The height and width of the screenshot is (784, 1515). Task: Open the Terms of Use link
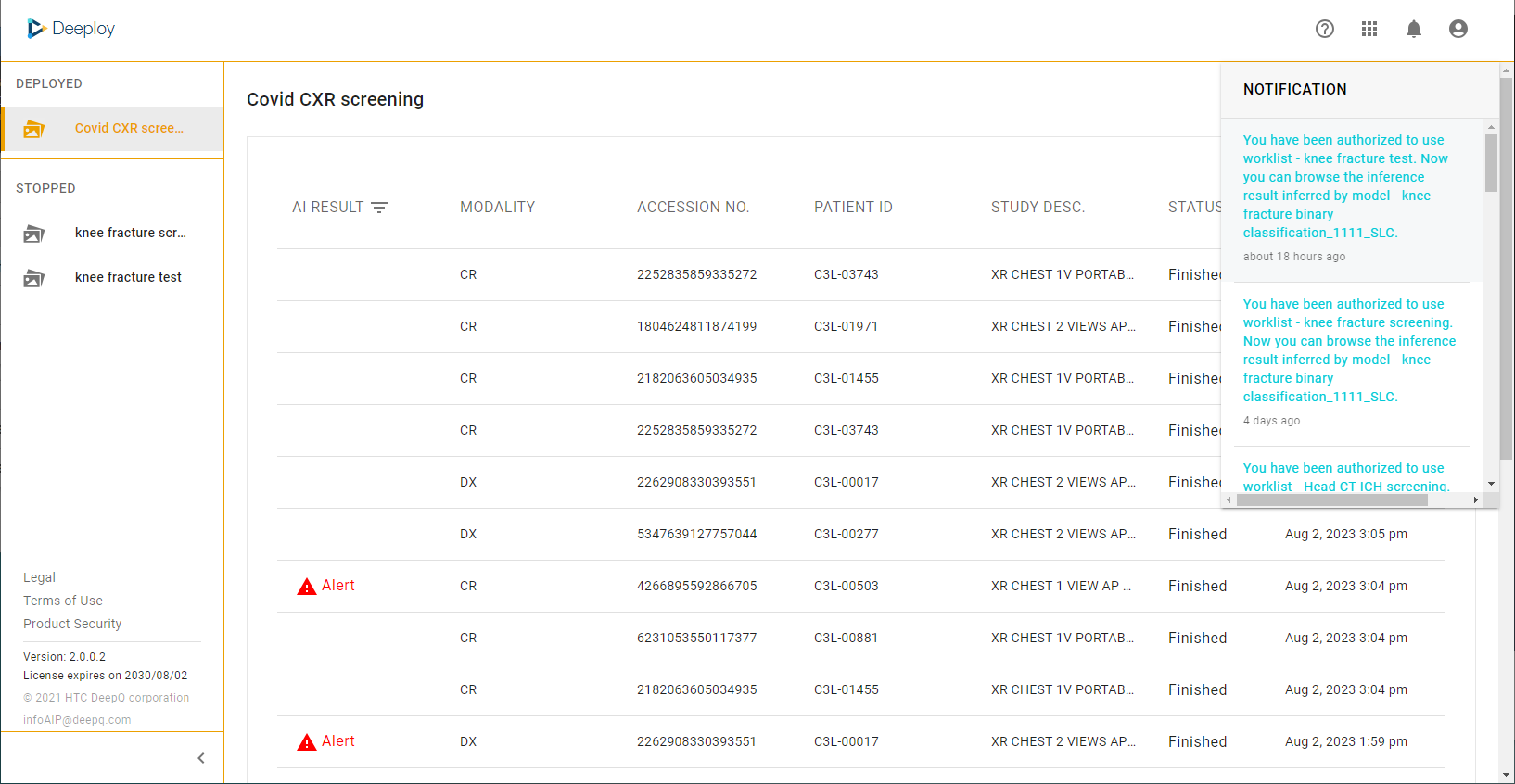tap(63, 601)
